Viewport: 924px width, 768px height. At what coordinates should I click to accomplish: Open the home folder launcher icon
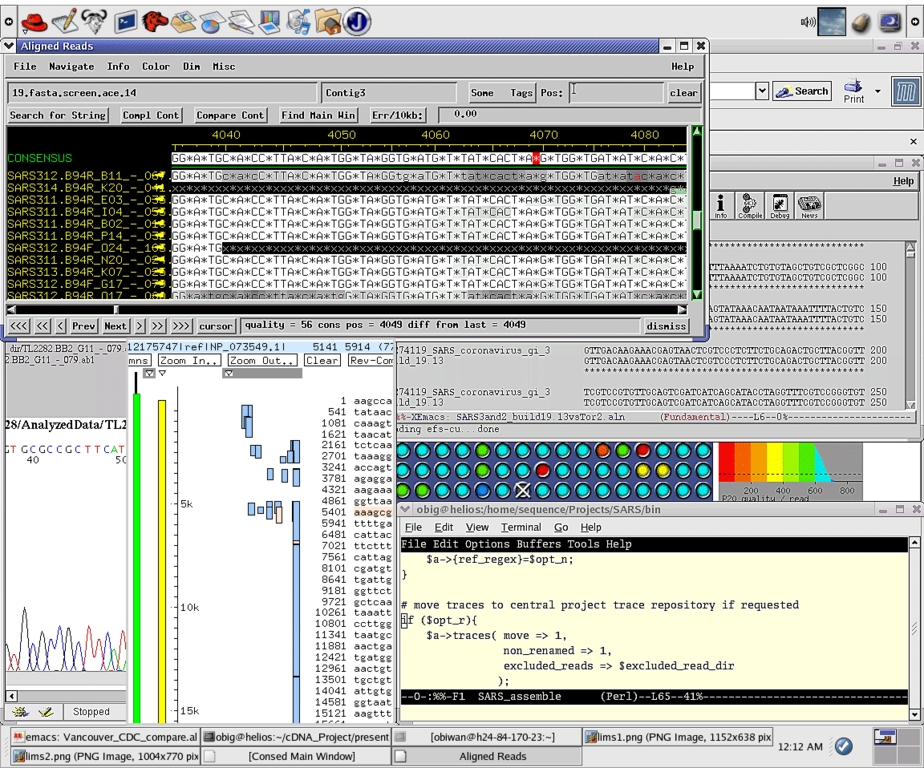coord(328,20)
